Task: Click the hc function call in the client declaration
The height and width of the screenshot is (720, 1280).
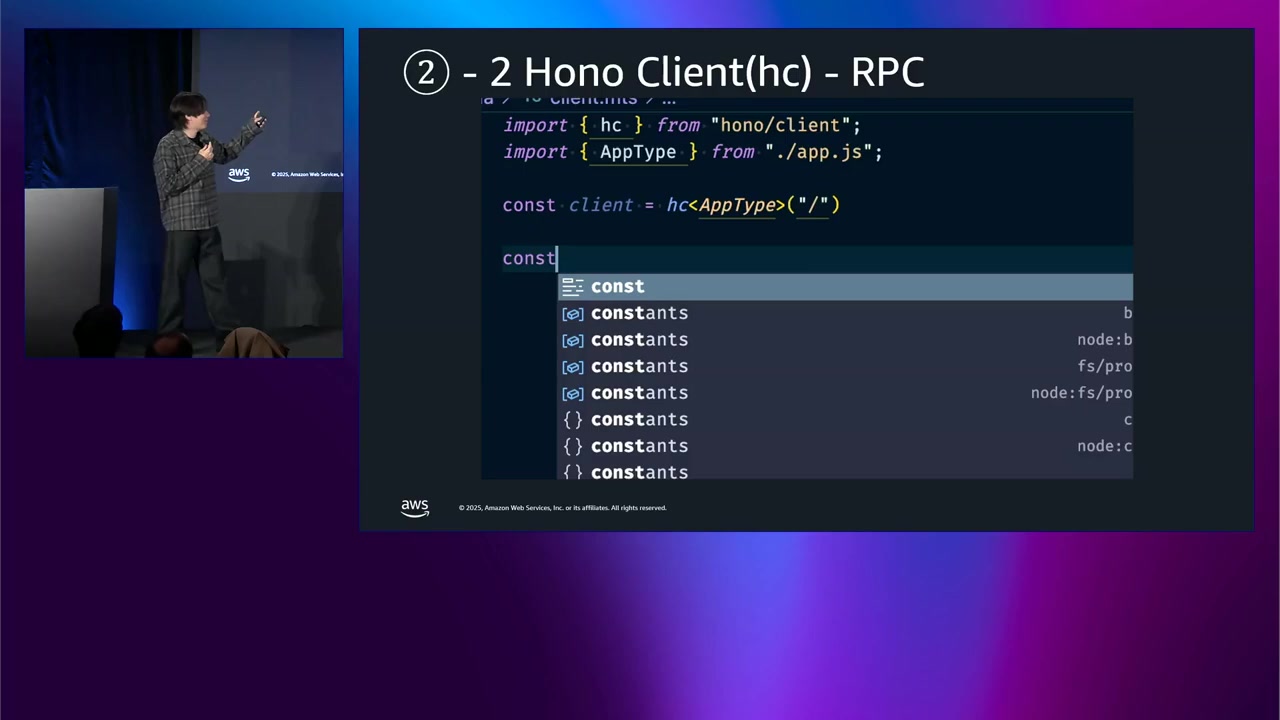Action: pyautogui.click(x=675, y=204)
